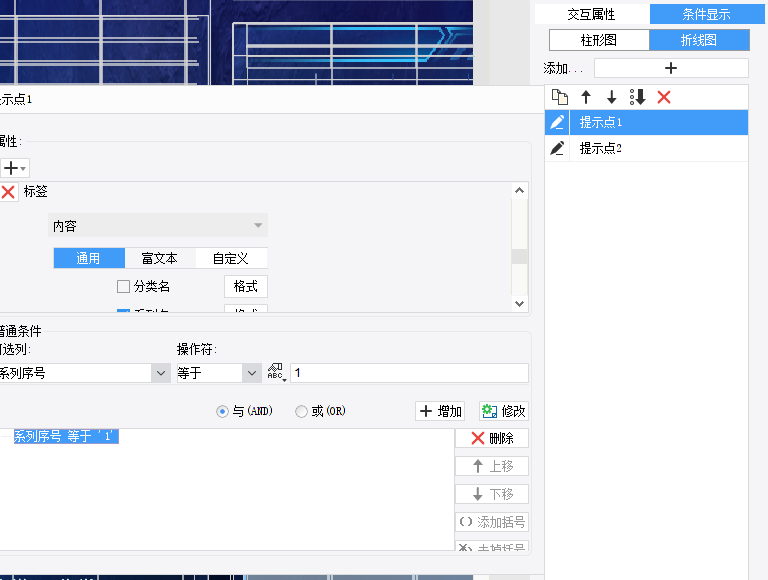Image resolution: width=768 pixels, height=580 pixels.
Task: Move the selected item down with the down arrow
Action: pyautogui.click(x=611, y=97)
